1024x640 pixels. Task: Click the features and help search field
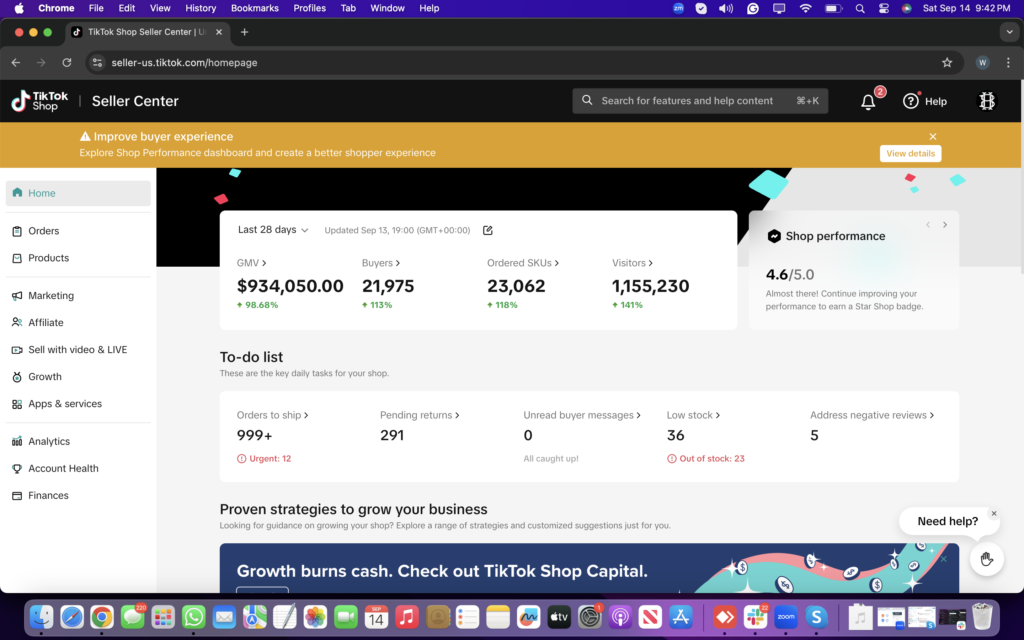[x=699, y=101]
